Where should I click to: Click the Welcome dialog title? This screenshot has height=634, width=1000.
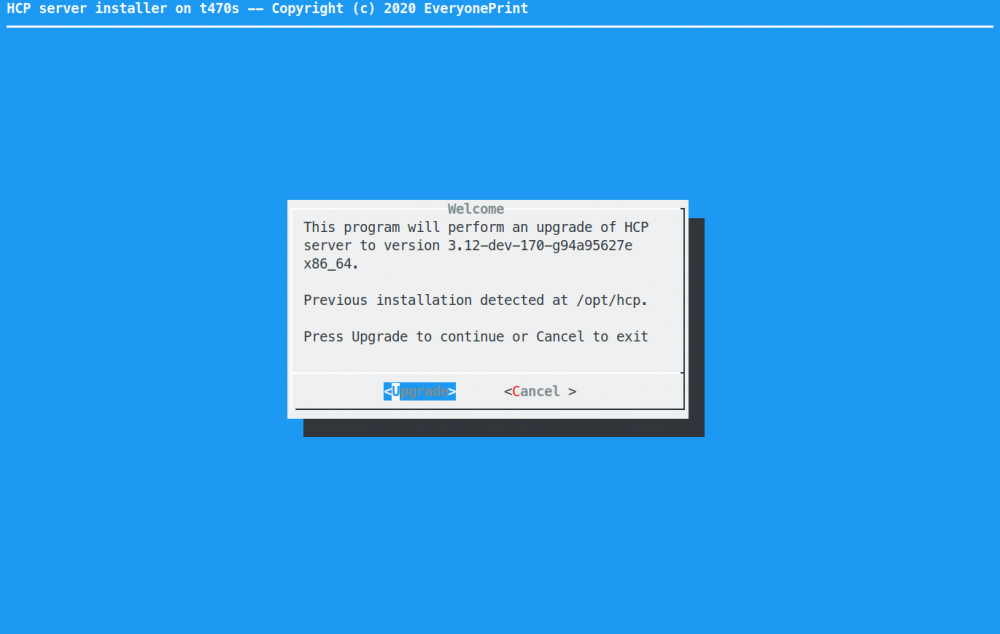[x=476, y=209]
